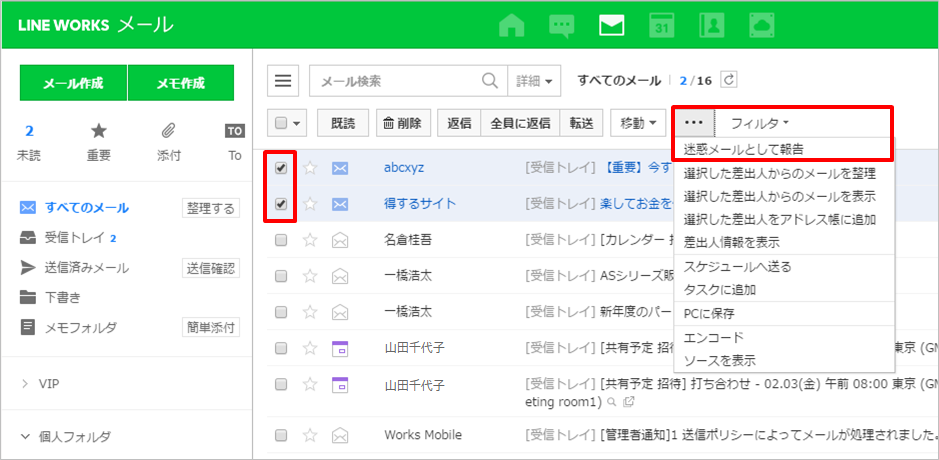Open the 移動 move dropdown
This screenshot has width=939, height=460.
click(638, 123)
